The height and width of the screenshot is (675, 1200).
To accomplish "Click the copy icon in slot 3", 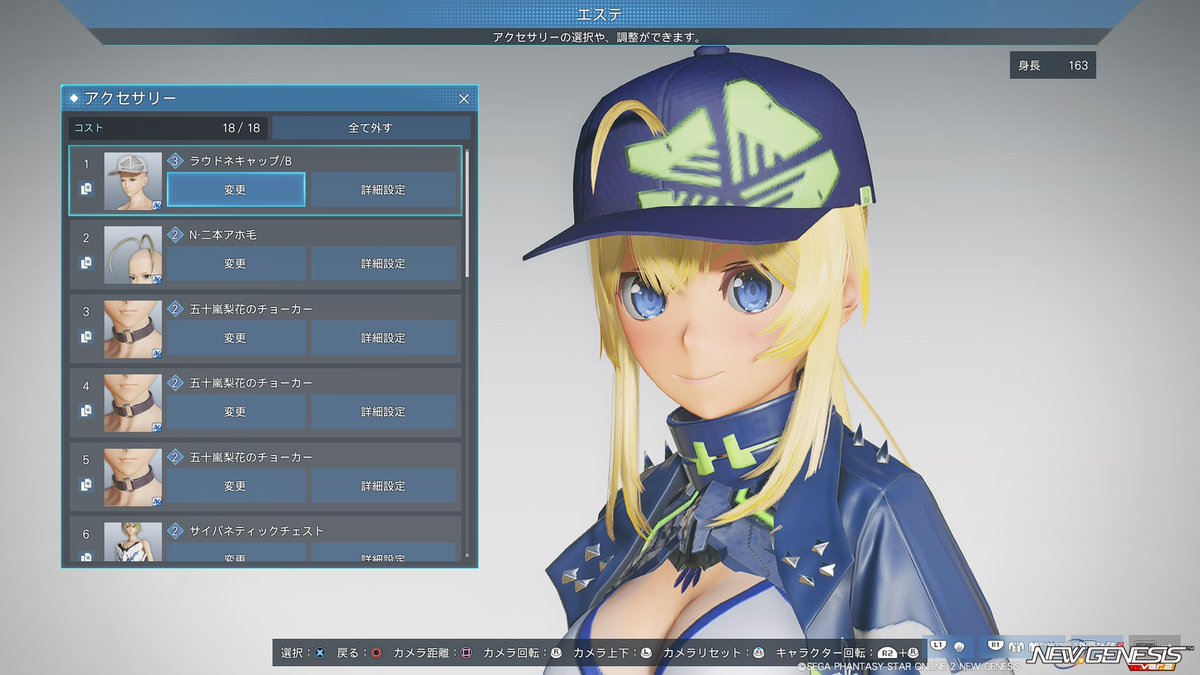I will (x=86, y=337).
